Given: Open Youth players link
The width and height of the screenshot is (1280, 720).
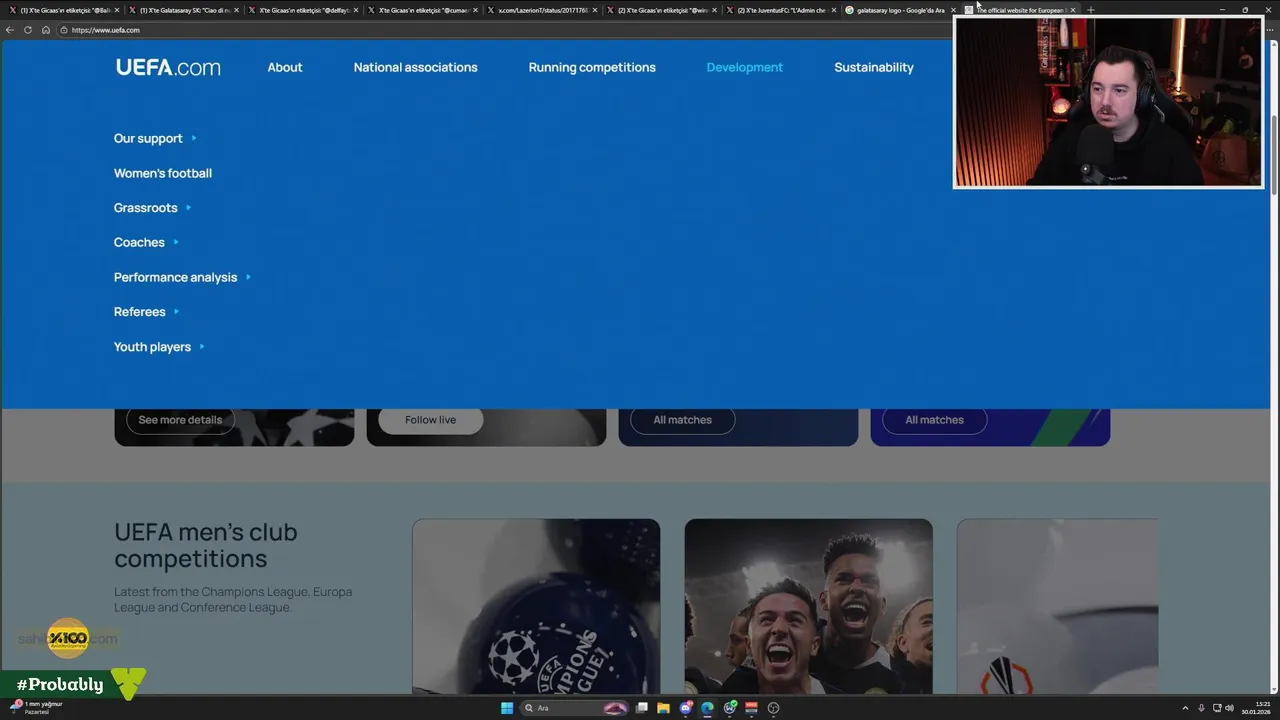Looking at the screenshot, I should click(152, 347).
